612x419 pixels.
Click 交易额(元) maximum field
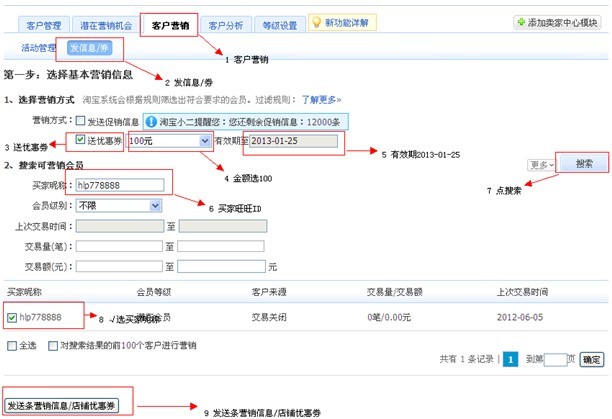(x=221, y=266)
